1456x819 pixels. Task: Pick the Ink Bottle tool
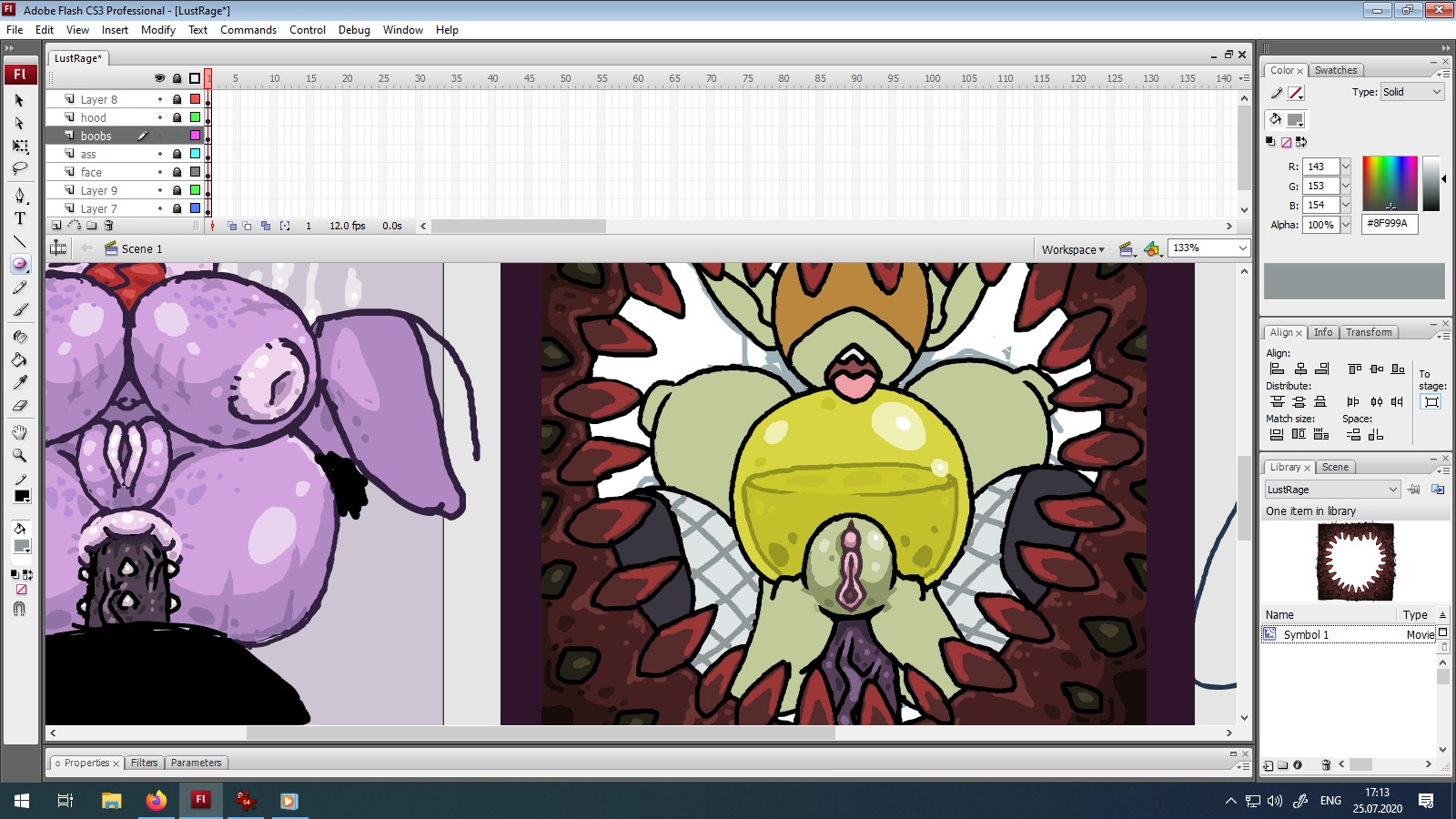pyautogui.click(x=19, y=337)
